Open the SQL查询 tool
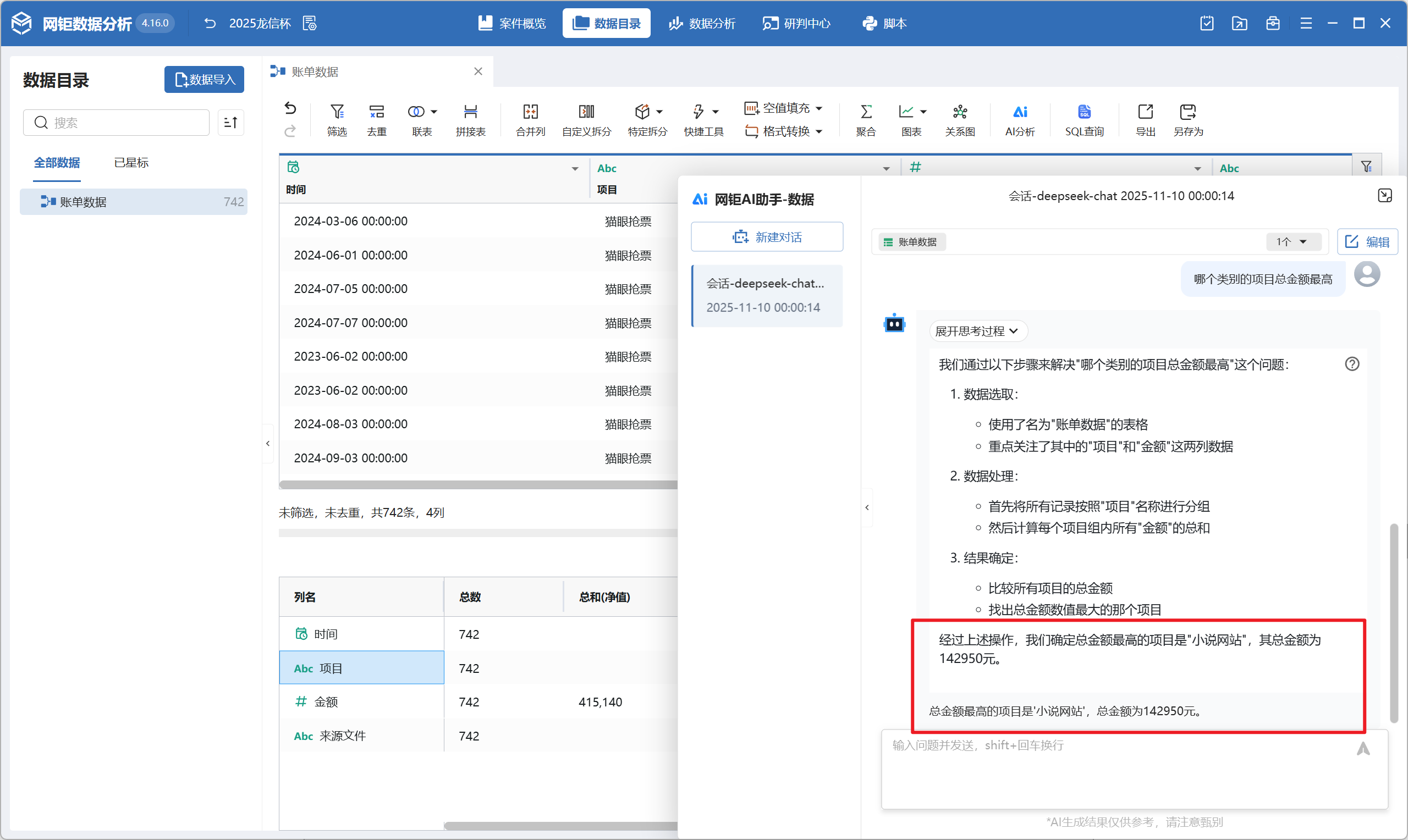Screen dimensions: 1408x840 click(x=1084, y=112)
